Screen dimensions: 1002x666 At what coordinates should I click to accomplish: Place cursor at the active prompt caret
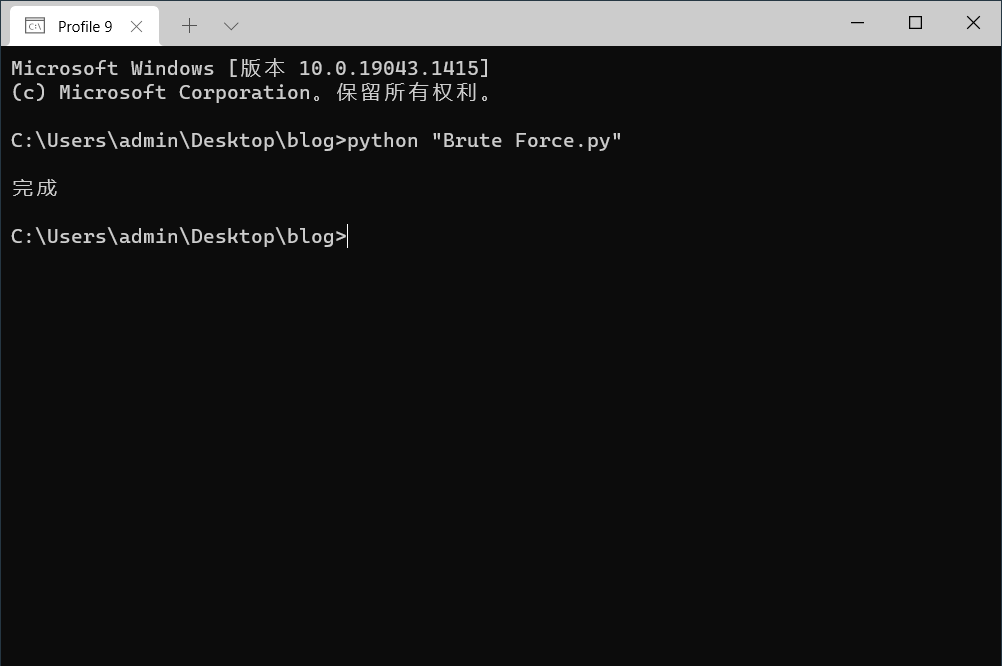click(x=348, y=236)
